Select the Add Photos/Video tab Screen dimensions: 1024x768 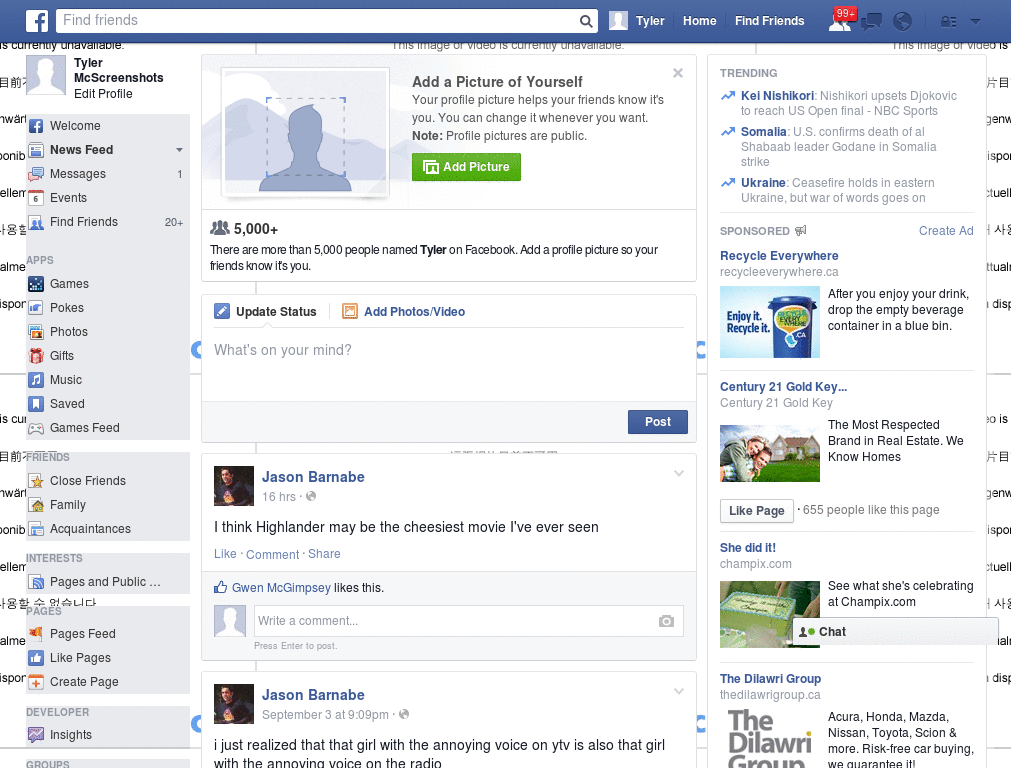404,312
